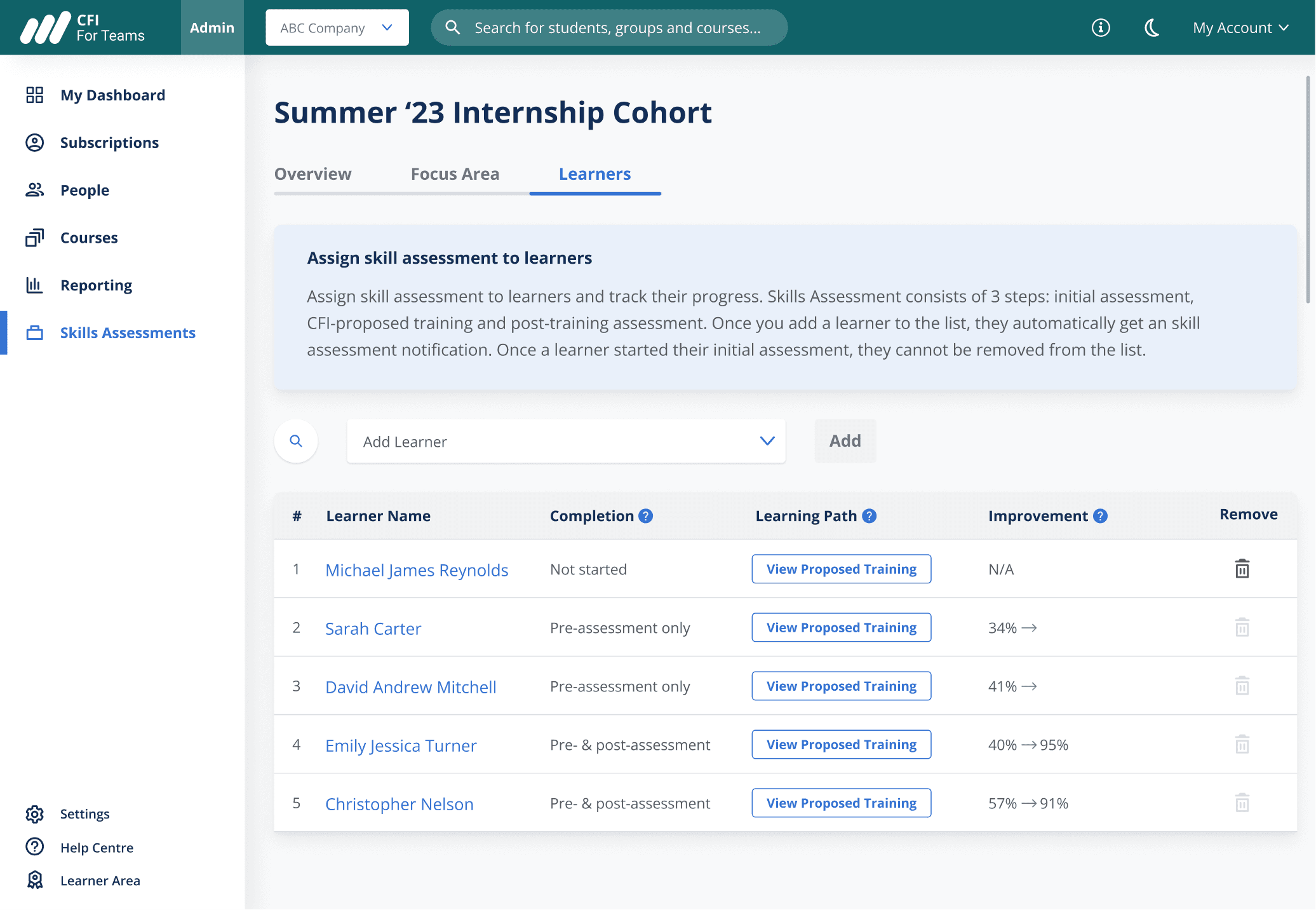Open Emily Jessica Turner's profile link

click(x=401, y=745)
